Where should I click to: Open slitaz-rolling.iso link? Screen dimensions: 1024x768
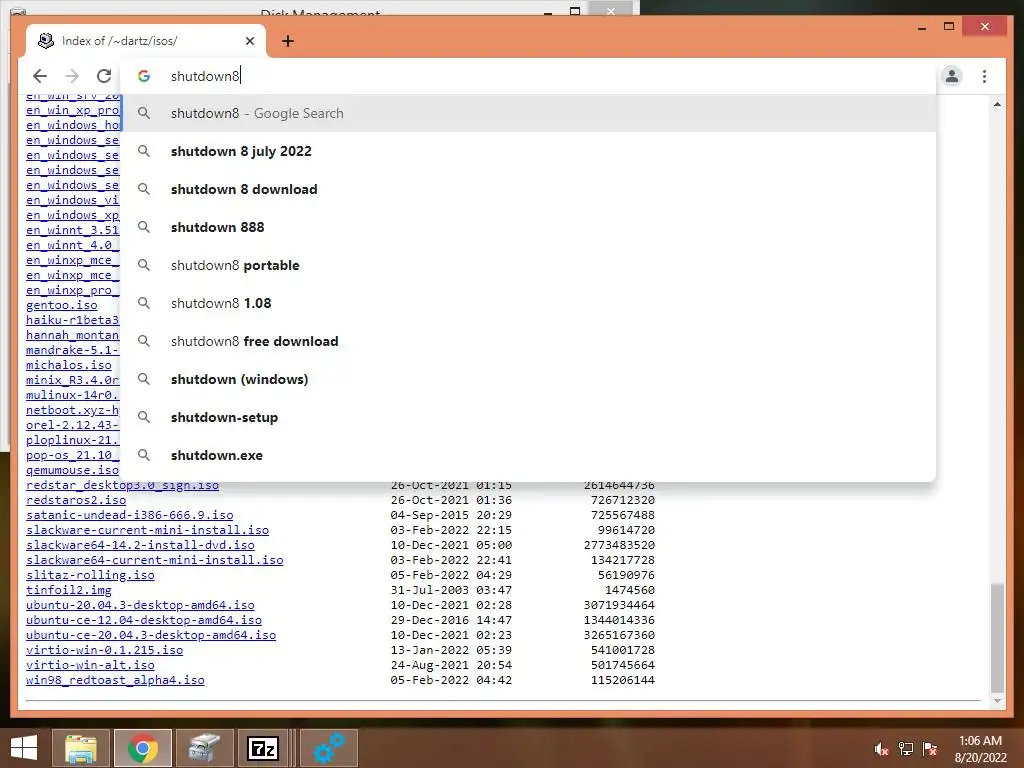click(90, 575)
